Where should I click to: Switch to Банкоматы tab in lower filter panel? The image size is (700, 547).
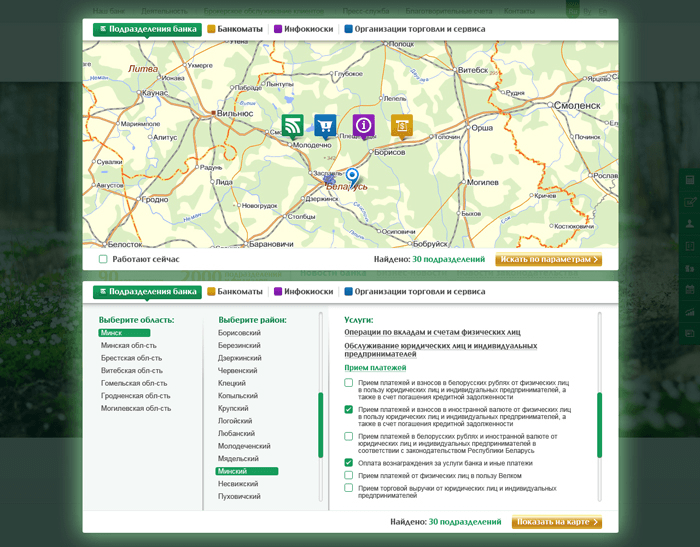click(x=235, y=292)
